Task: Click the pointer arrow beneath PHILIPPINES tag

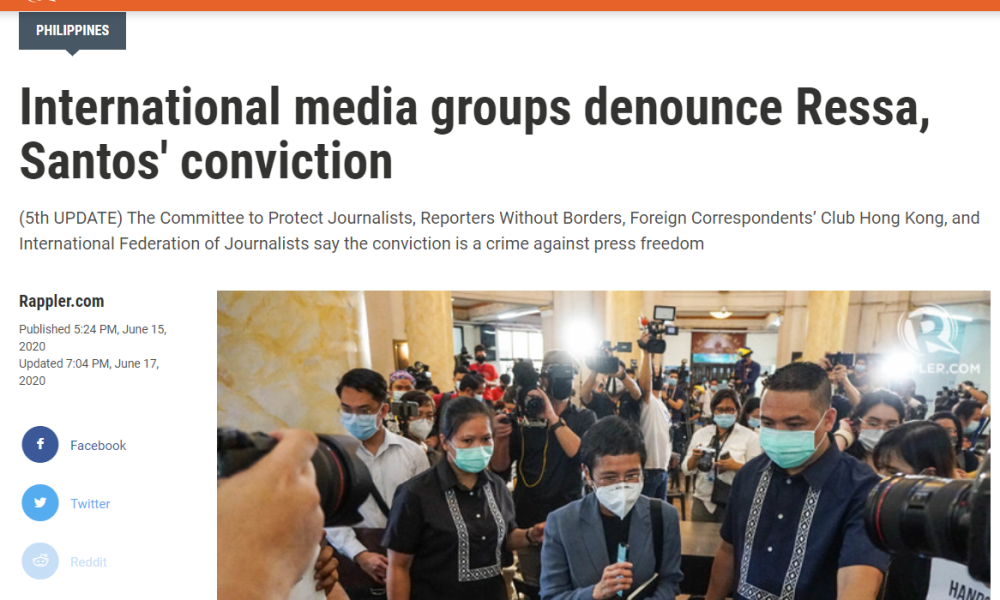Action: [72, 52]
